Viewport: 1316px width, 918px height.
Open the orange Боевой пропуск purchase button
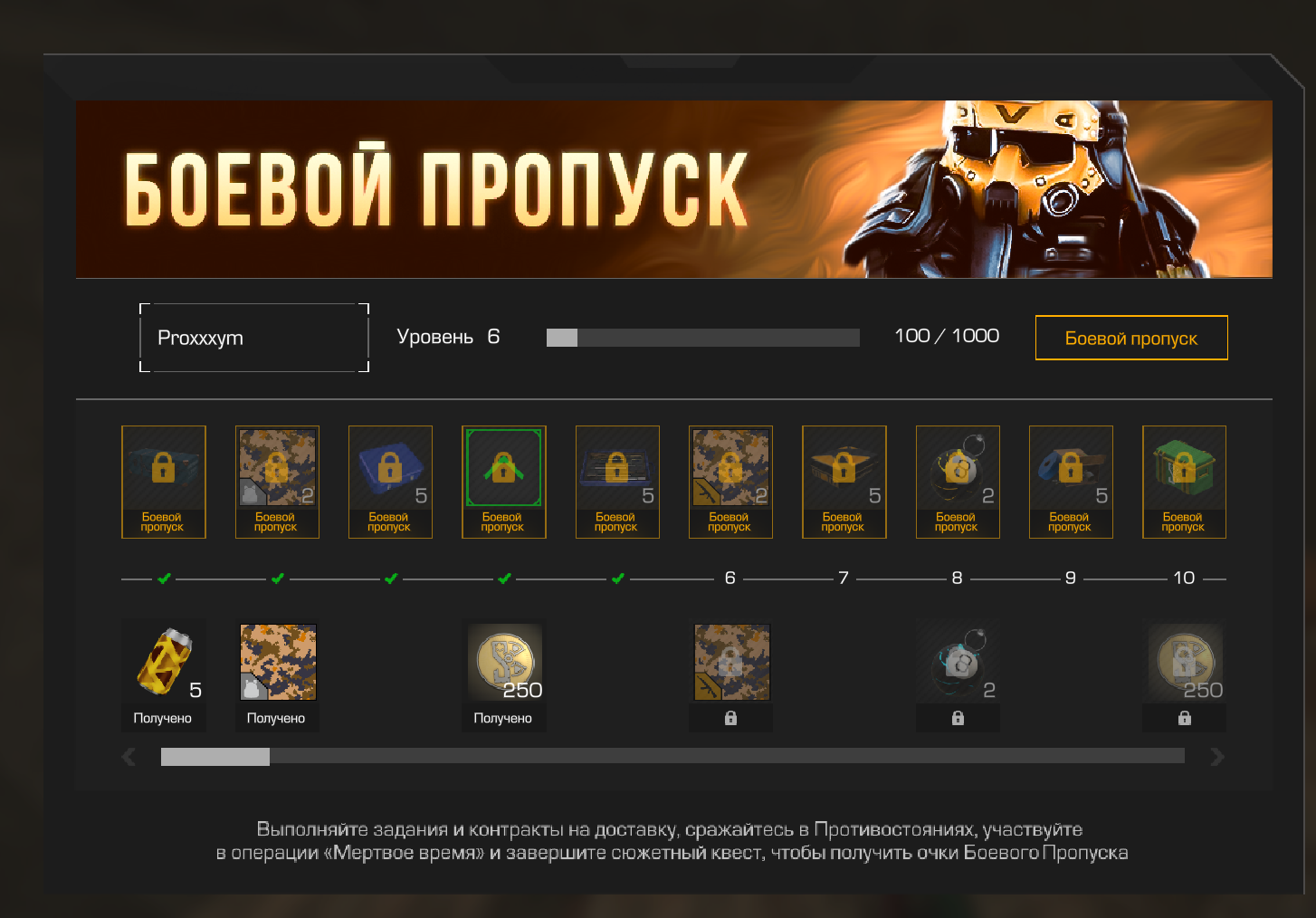[1131, 338]
